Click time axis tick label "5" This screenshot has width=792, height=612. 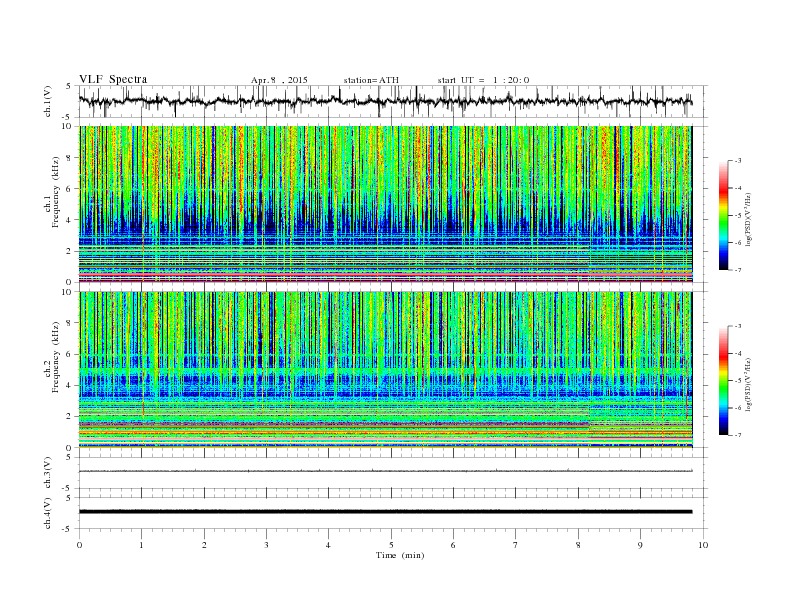pos(391,545)
